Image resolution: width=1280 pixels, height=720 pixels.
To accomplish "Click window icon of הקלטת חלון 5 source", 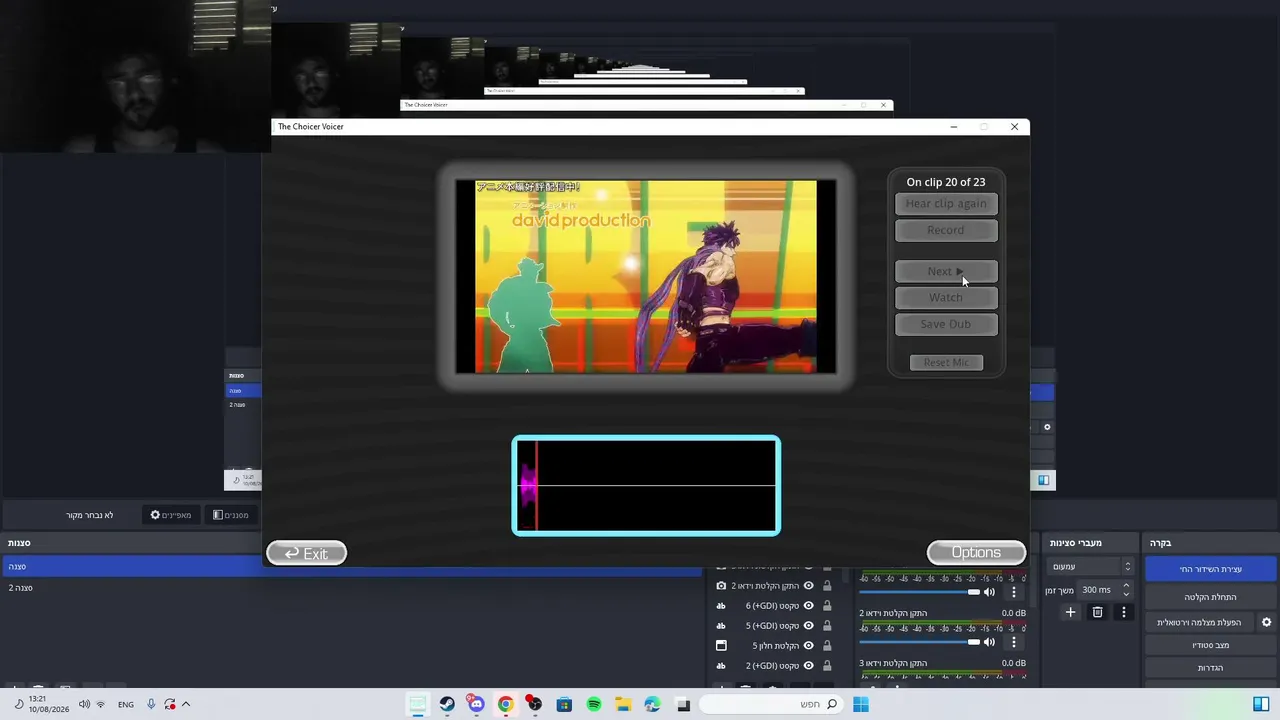I will 721,646.
